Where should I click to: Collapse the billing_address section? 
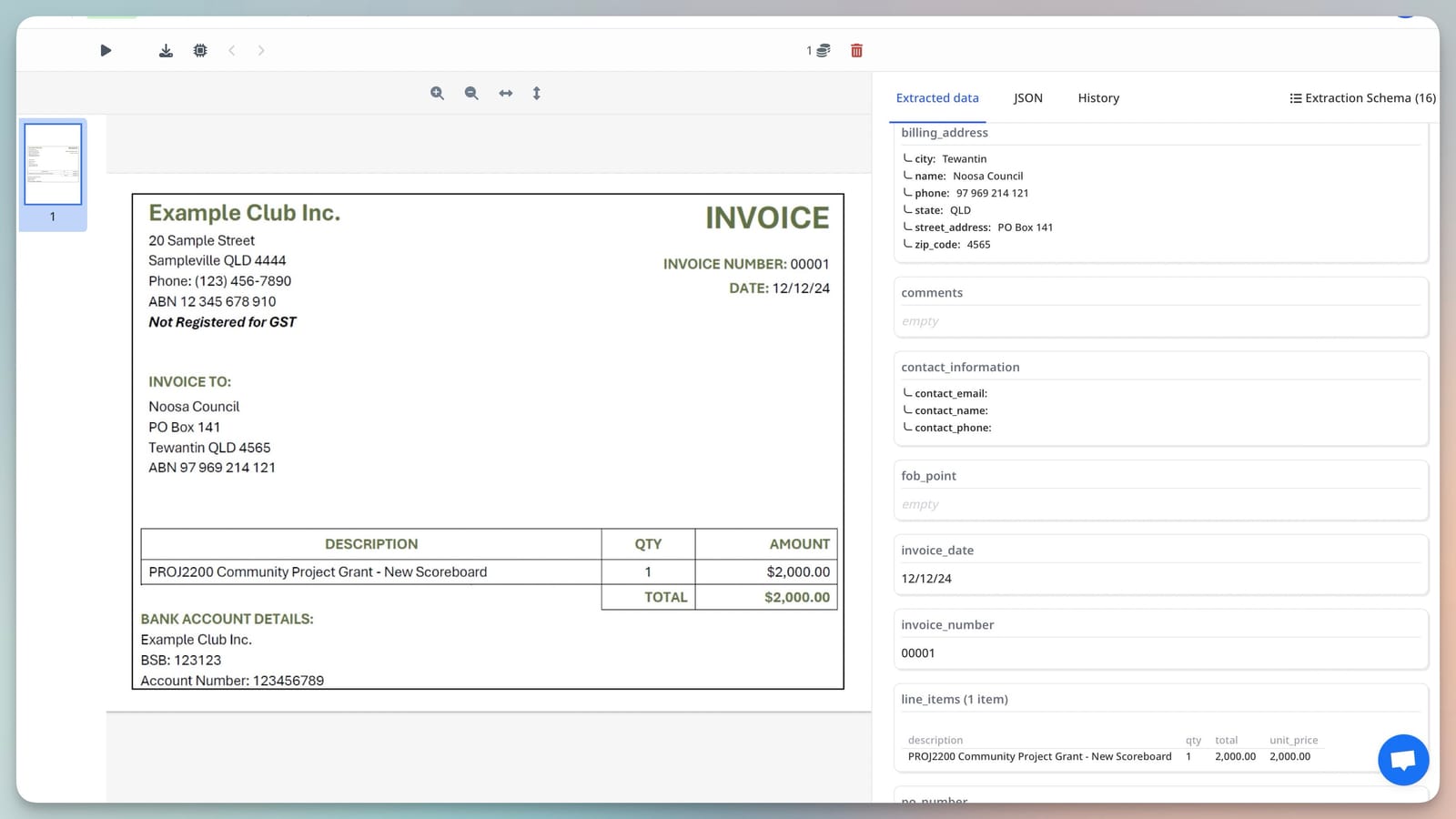coord(944,132)
